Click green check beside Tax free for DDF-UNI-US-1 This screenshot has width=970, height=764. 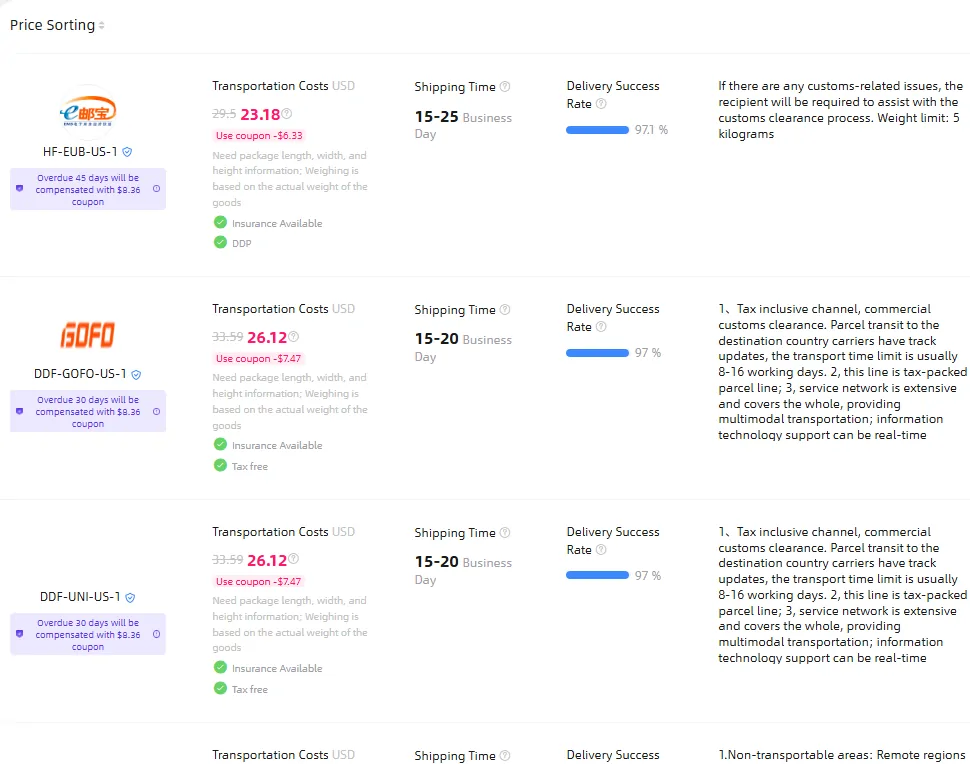click(x=220, y=688)
